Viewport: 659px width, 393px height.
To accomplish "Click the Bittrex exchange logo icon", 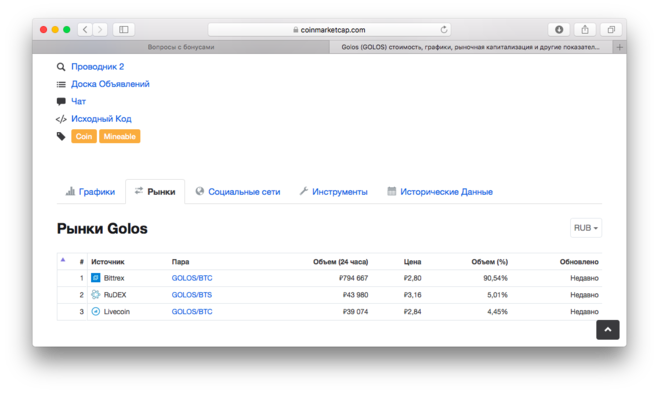I will 96,278.
